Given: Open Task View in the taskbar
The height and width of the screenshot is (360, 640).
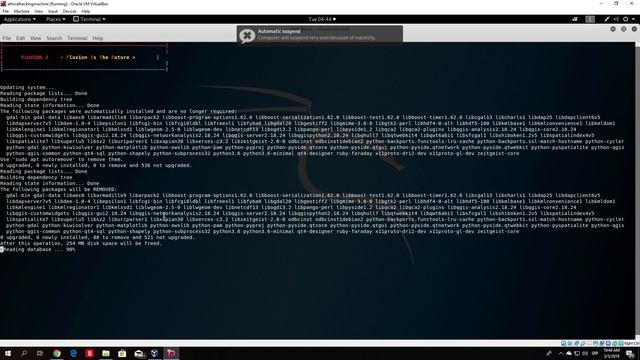Looking at the screenshot, I should click(40, 353).
